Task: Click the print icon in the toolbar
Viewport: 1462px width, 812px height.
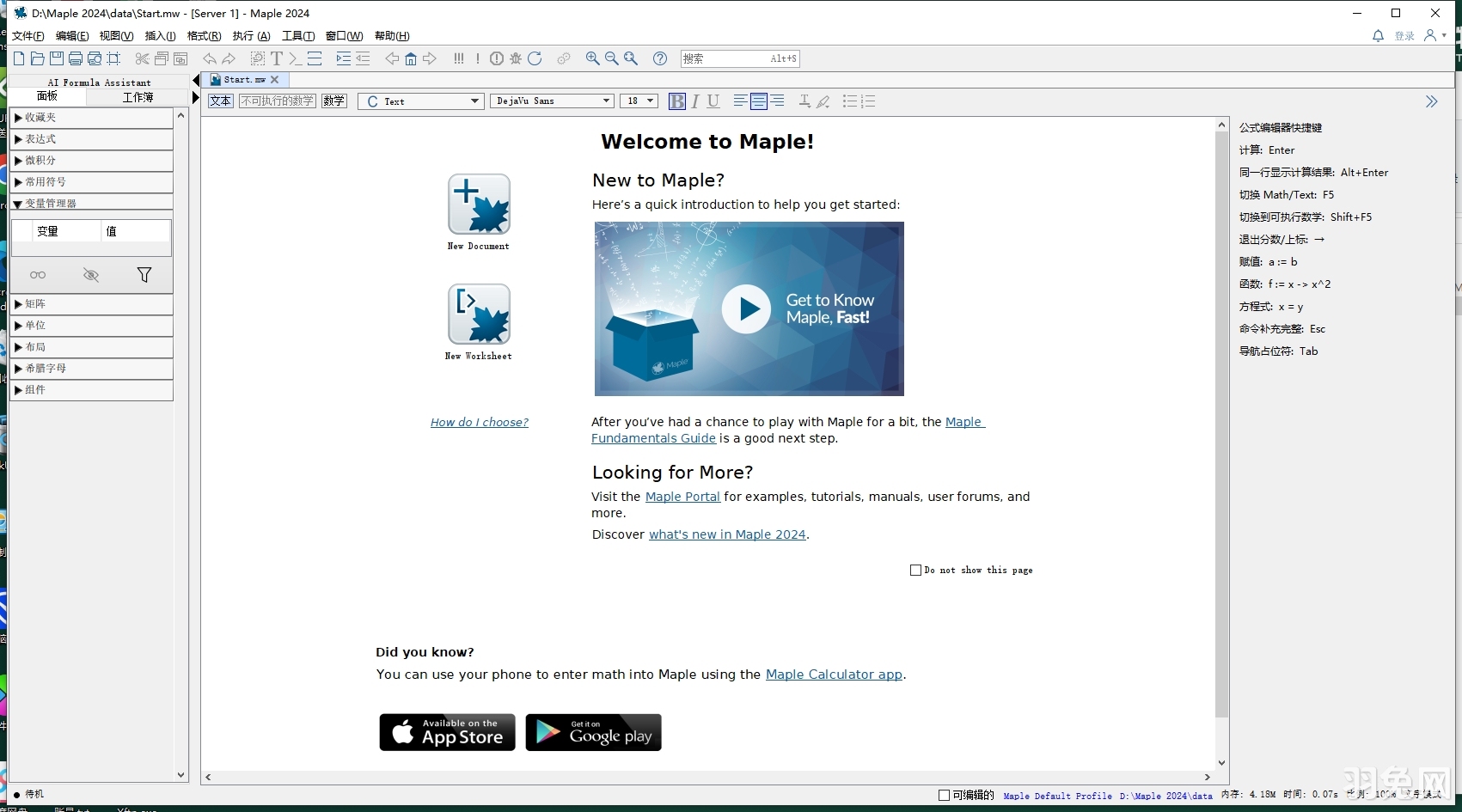Action: 76,58
